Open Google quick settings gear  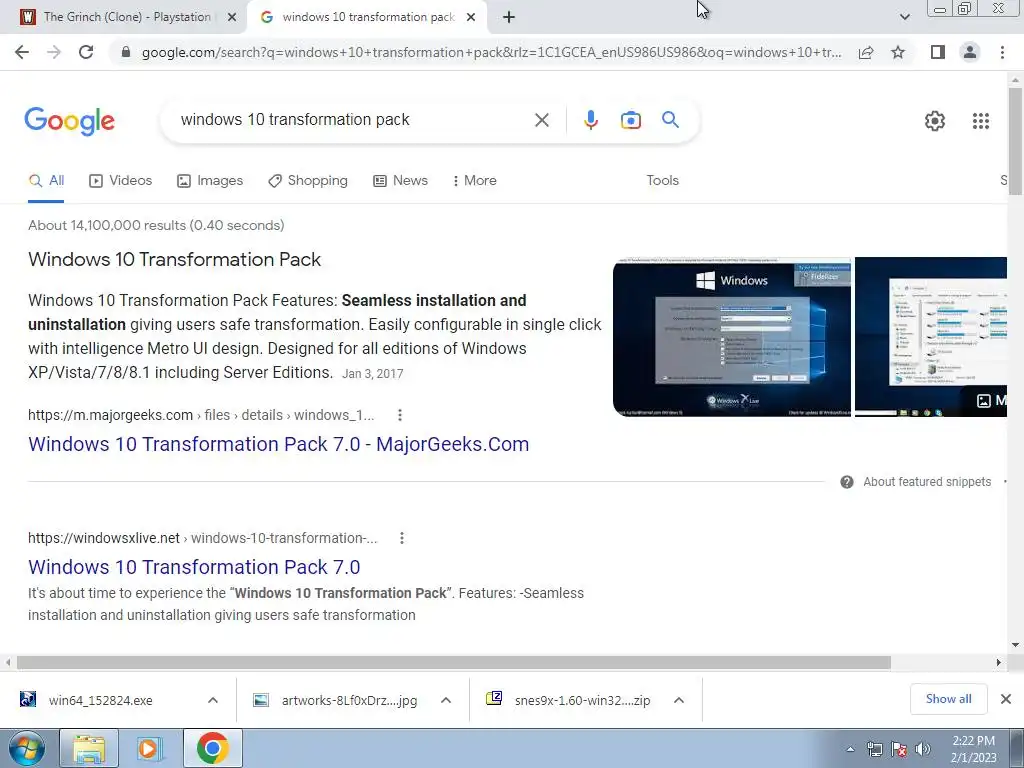[935, 121]
